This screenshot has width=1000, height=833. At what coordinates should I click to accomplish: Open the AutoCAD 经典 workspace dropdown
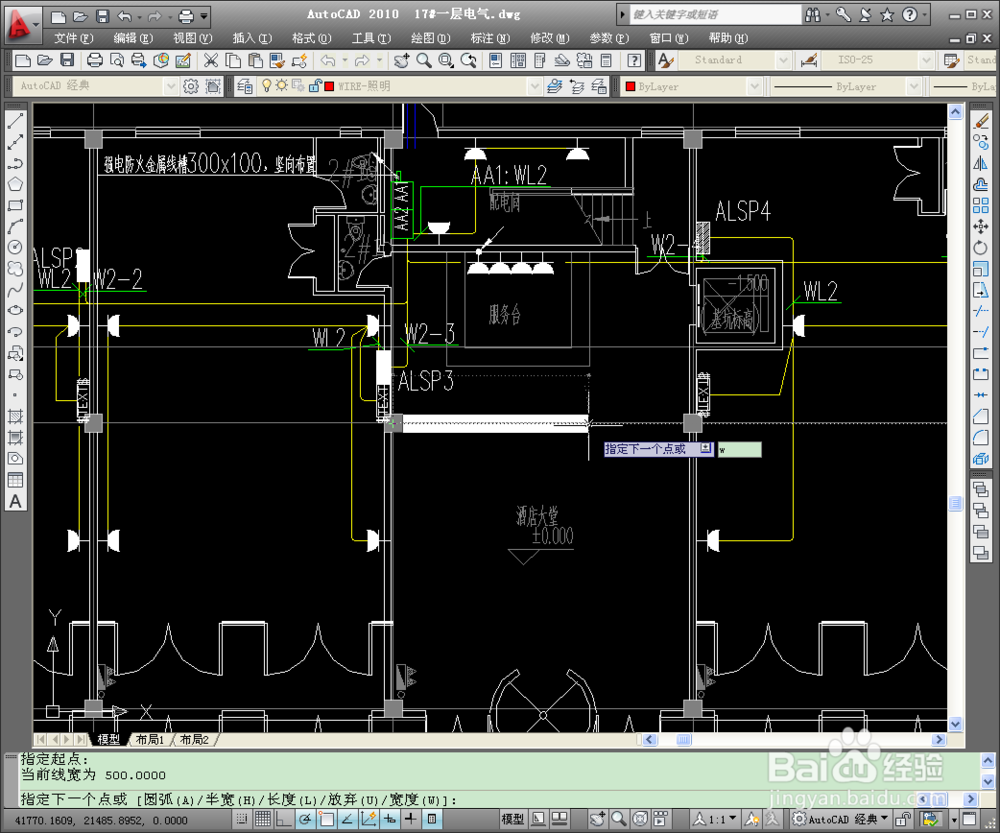170,86
